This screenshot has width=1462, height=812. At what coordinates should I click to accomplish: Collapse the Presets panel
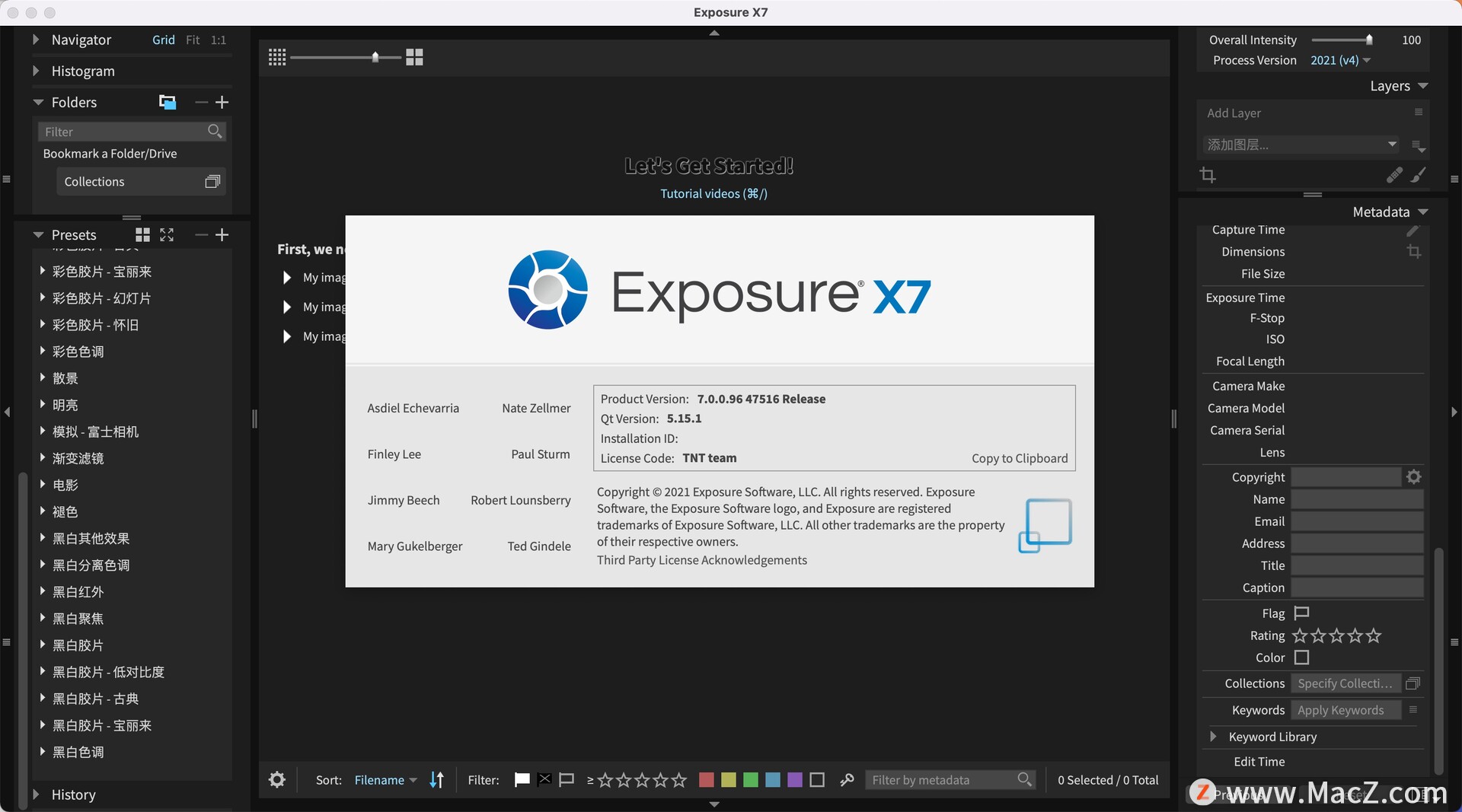pyautogui.click(x=38, y=235)
